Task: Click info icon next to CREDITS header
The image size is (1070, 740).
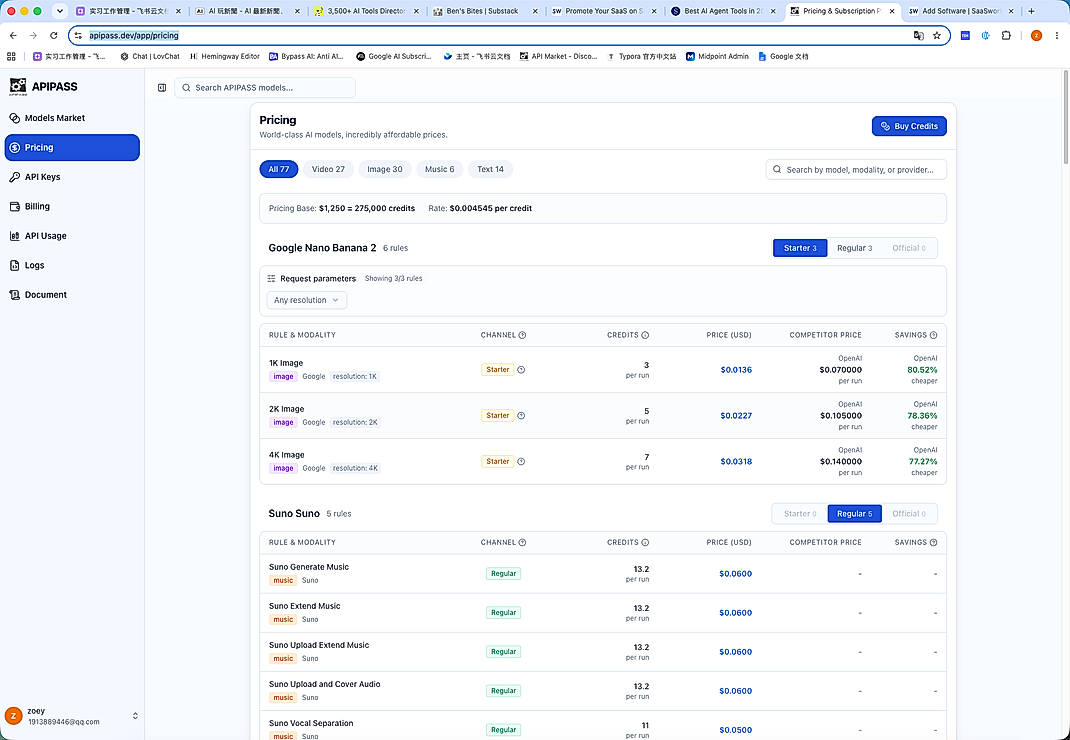Action: click(645, 335)
